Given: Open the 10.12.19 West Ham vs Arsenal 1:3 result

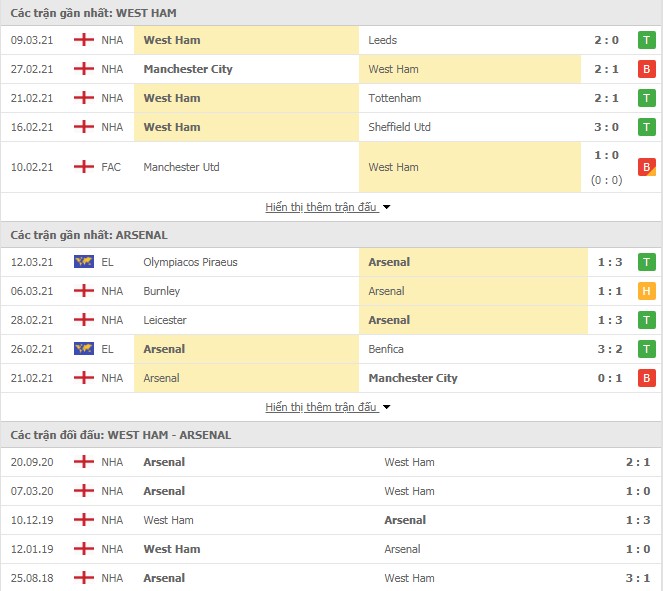Looking at the screenshot, I should pyautogui.click(x=332, y=520).
